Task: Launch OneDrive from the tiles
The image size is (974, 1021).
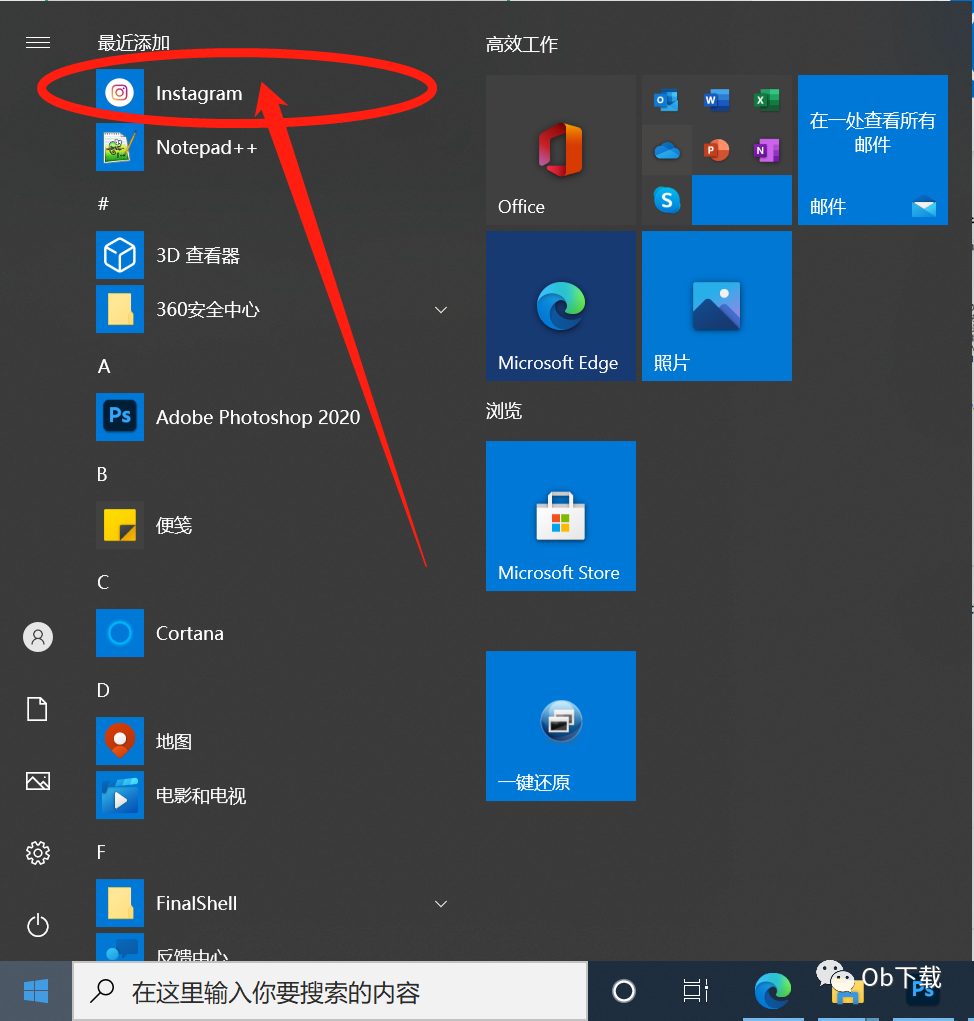Action: (x=666, y=150)
